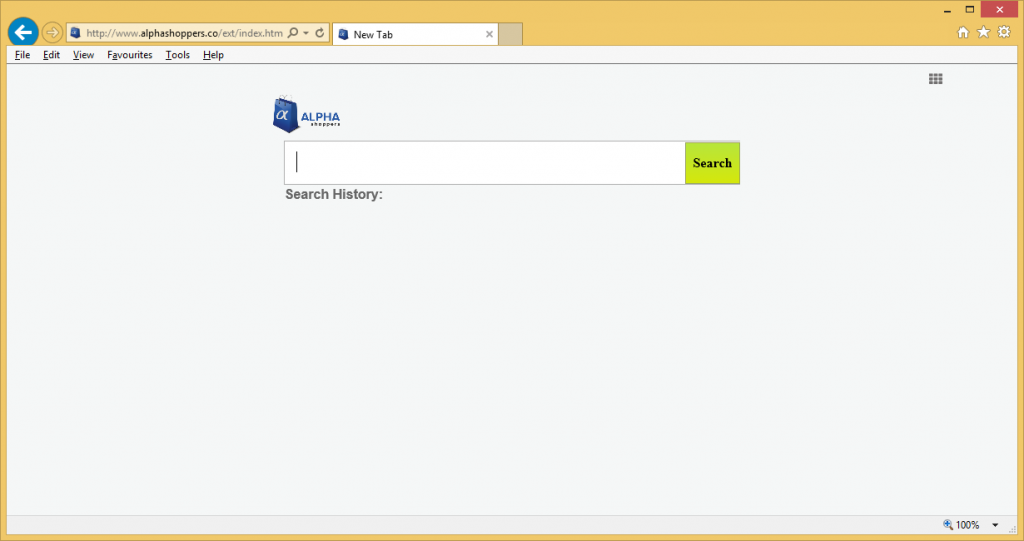Viewport: 1024px width, 541px height.
Task: Open the File menu
Action: point(22,55)
